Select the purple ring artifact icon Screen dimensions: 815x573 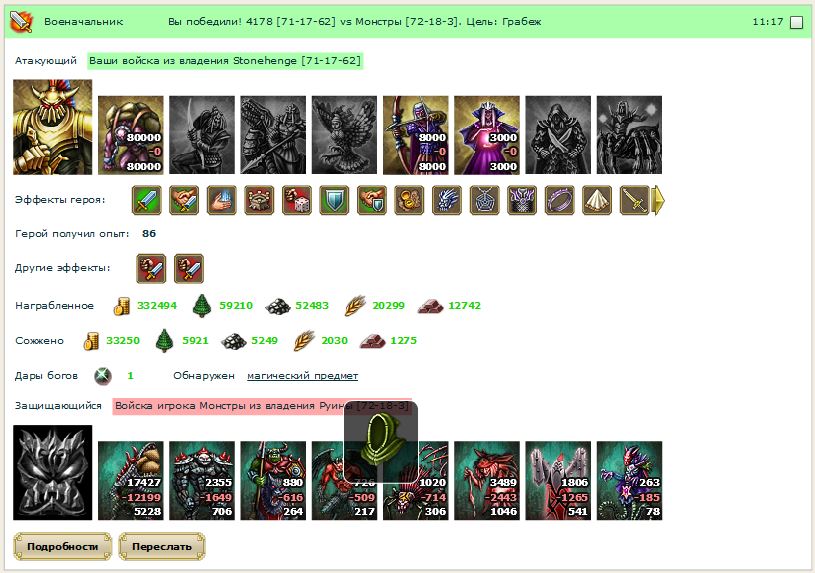click(559, 200)
